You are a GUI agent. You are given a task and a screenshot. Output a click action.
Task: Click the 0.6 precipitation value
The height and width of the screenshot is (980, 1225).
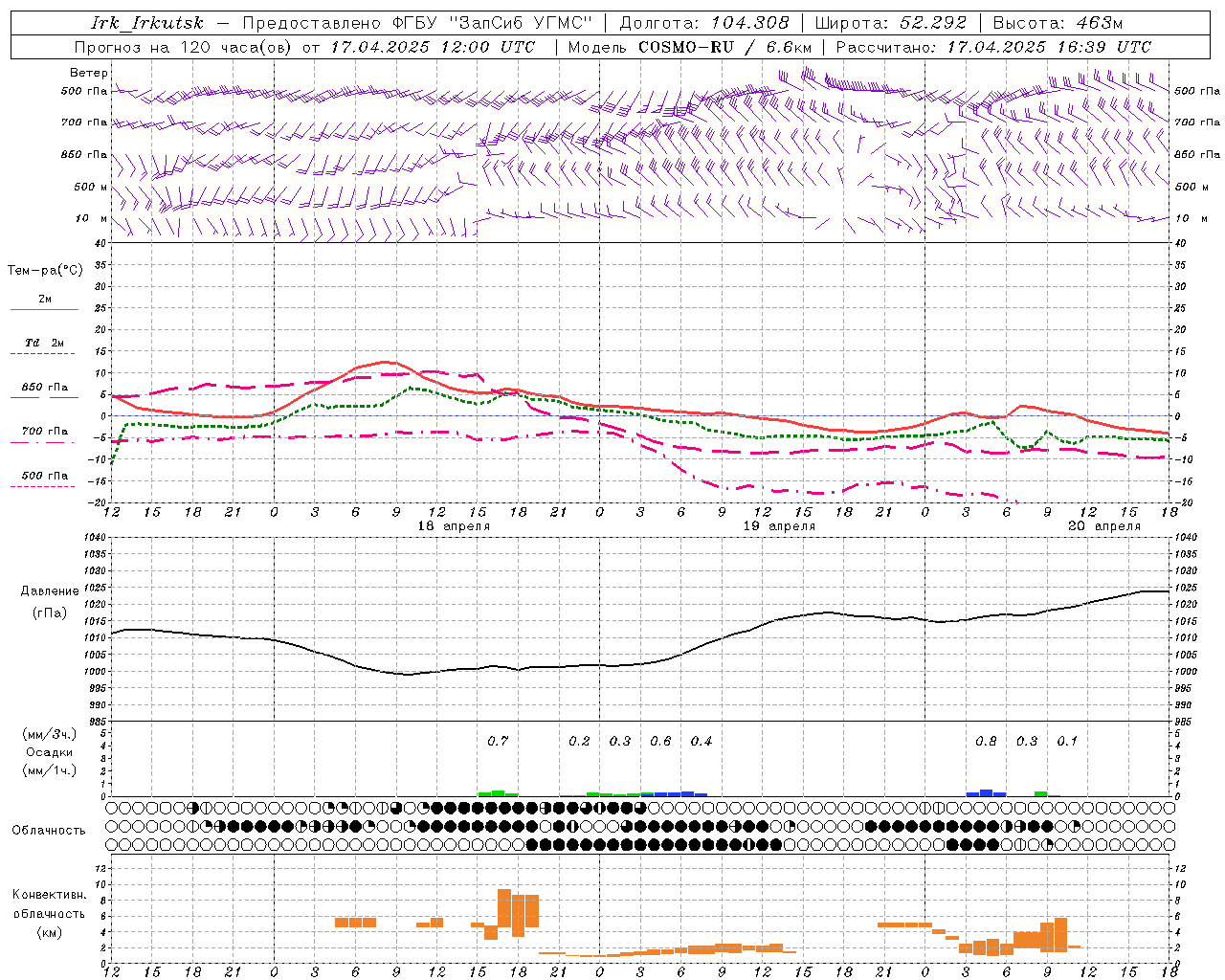coord(660,741)
